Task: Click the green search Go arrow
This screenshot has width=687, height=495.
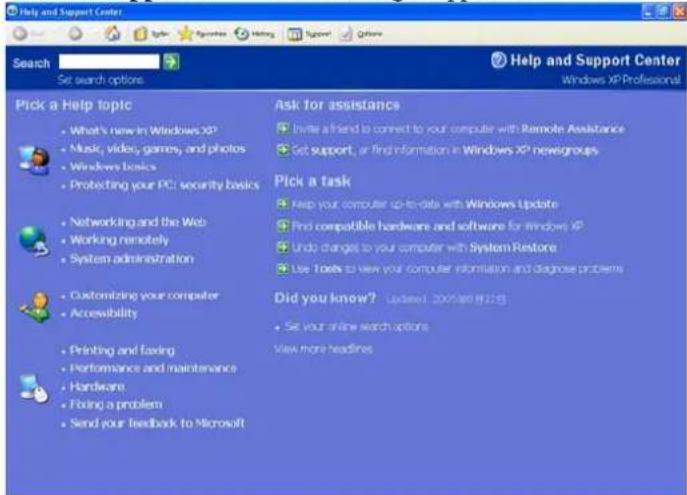Action: click(171, 62)
